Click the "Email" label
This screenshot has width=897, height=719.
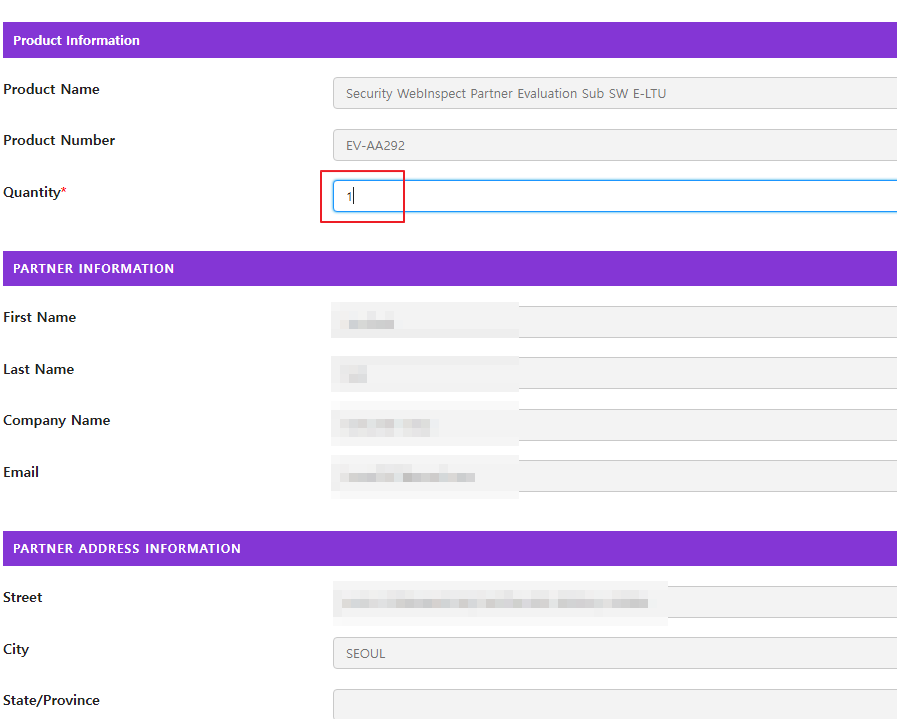point(21,472)
